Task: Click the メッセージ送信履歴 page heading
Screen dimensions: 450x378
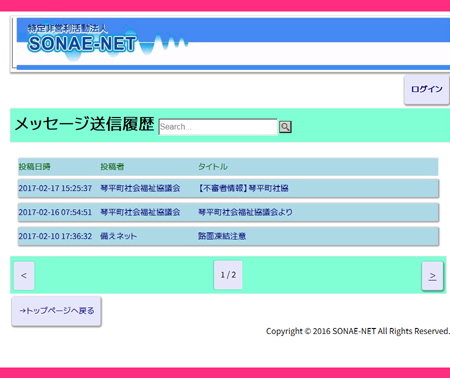Action: tap(84, 124)
